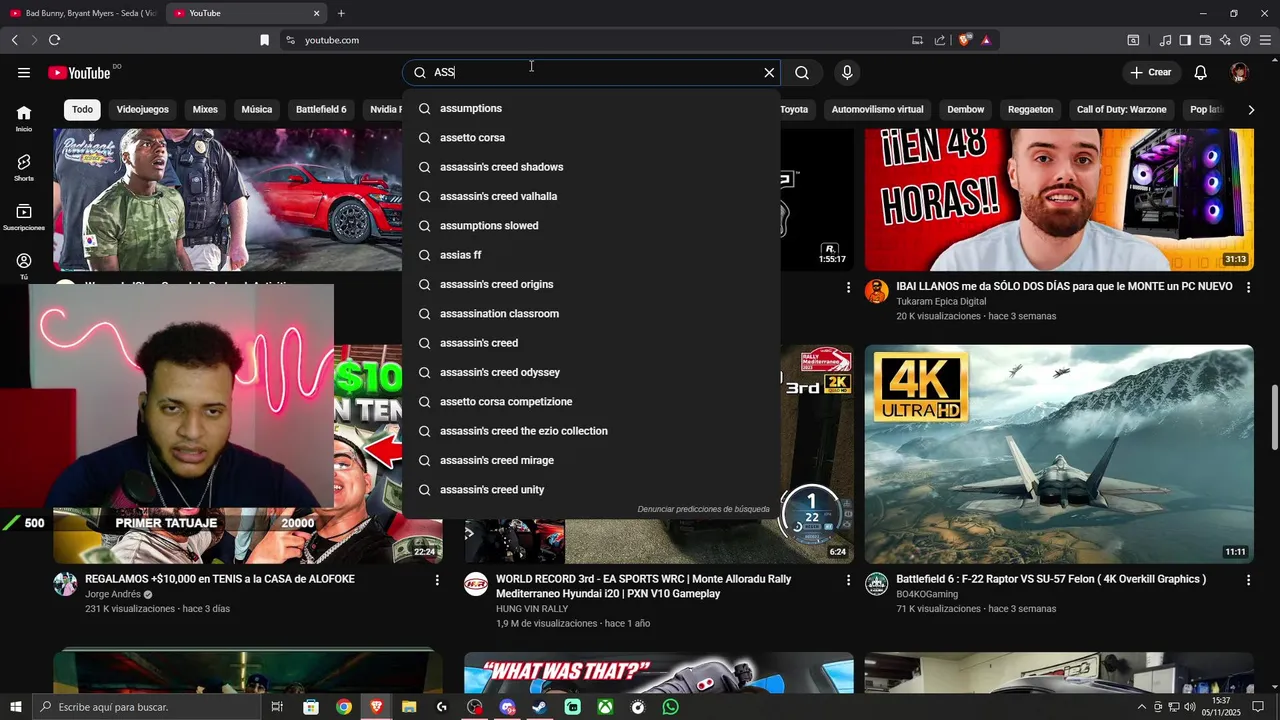Select the Videojuegos filter chip
The width and height of the screenshot is (1280, 720).
click(143, 109)
